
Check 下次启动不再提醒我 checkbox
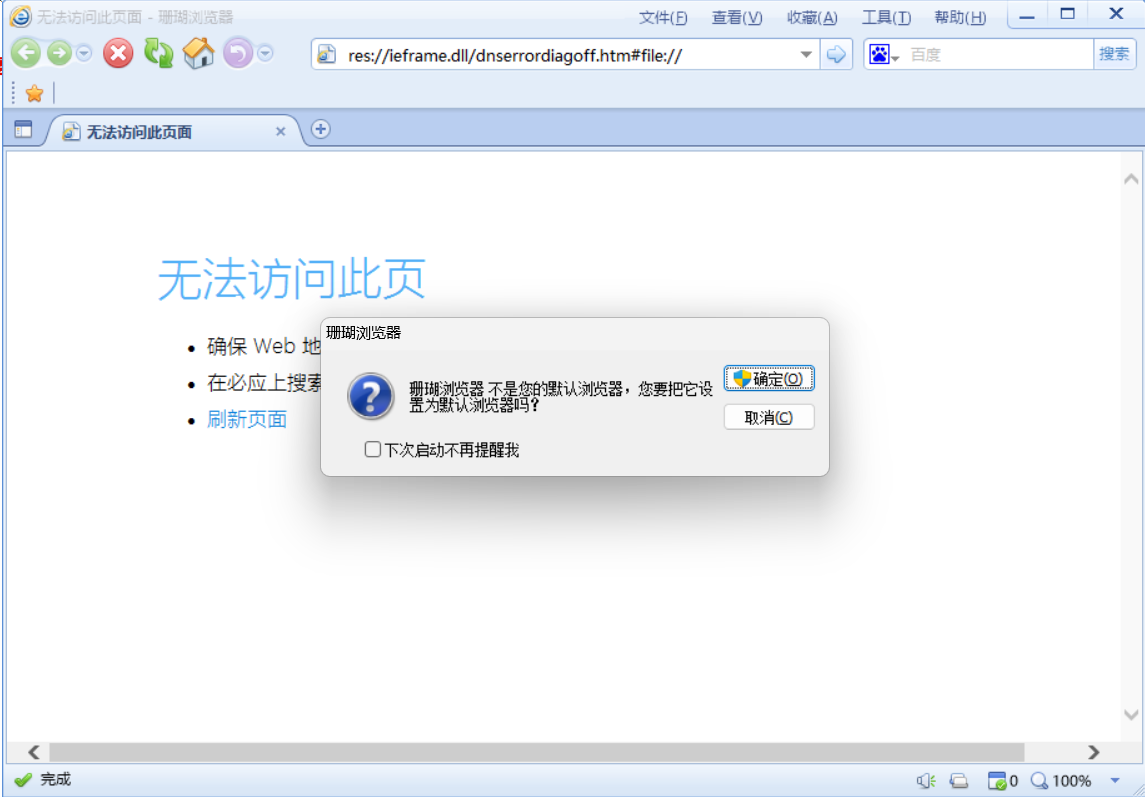372,449
